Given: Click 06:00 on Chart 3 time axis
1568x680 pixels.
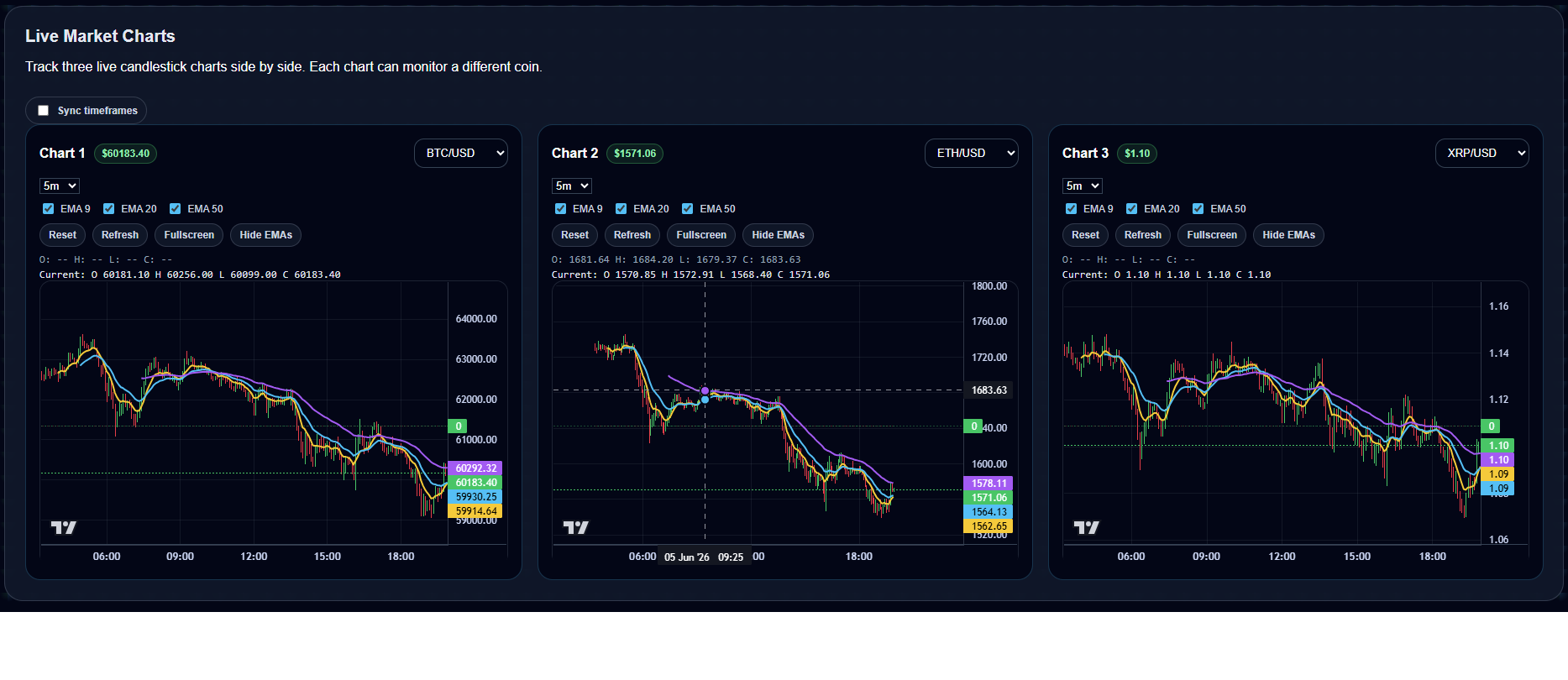Looking at the screenshot, I should tap(1130, 557).
